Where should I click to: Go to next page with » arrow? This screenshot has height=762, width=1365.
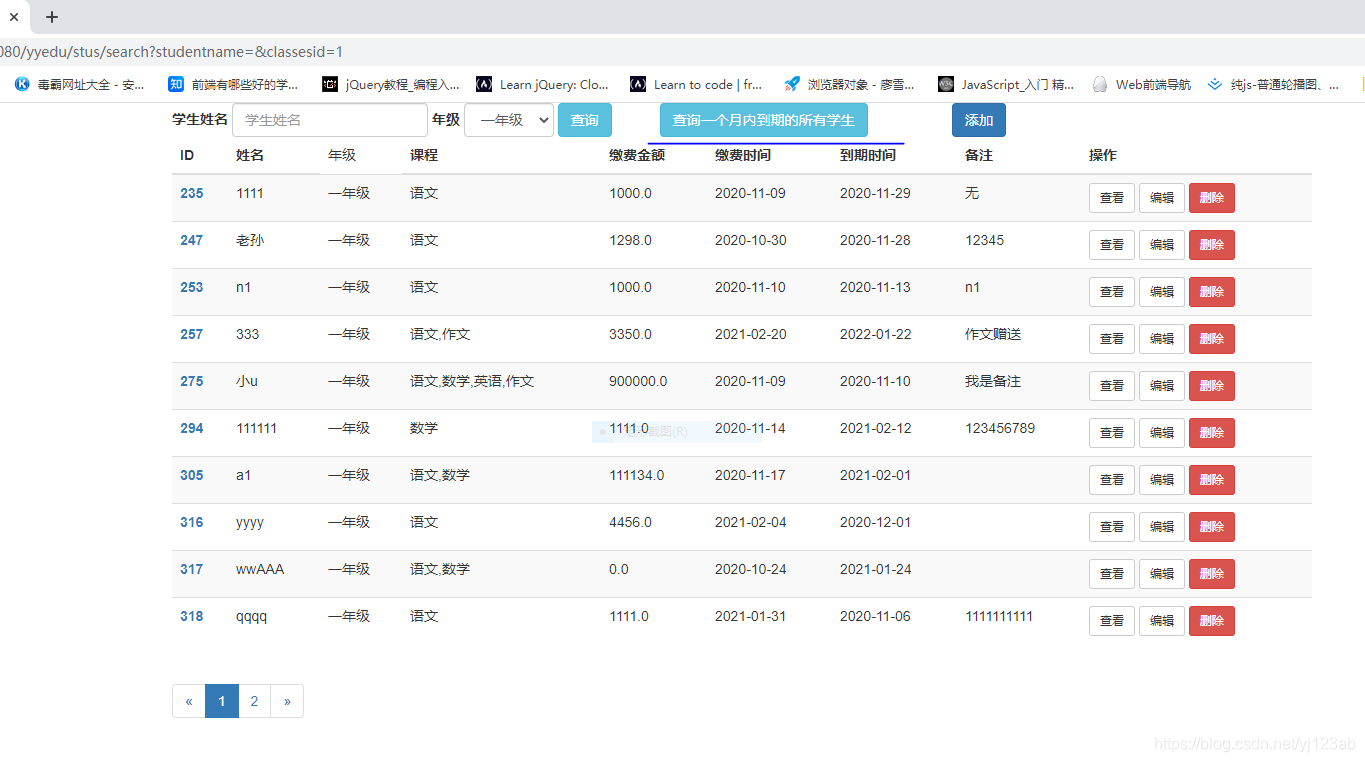pos(287,701)
